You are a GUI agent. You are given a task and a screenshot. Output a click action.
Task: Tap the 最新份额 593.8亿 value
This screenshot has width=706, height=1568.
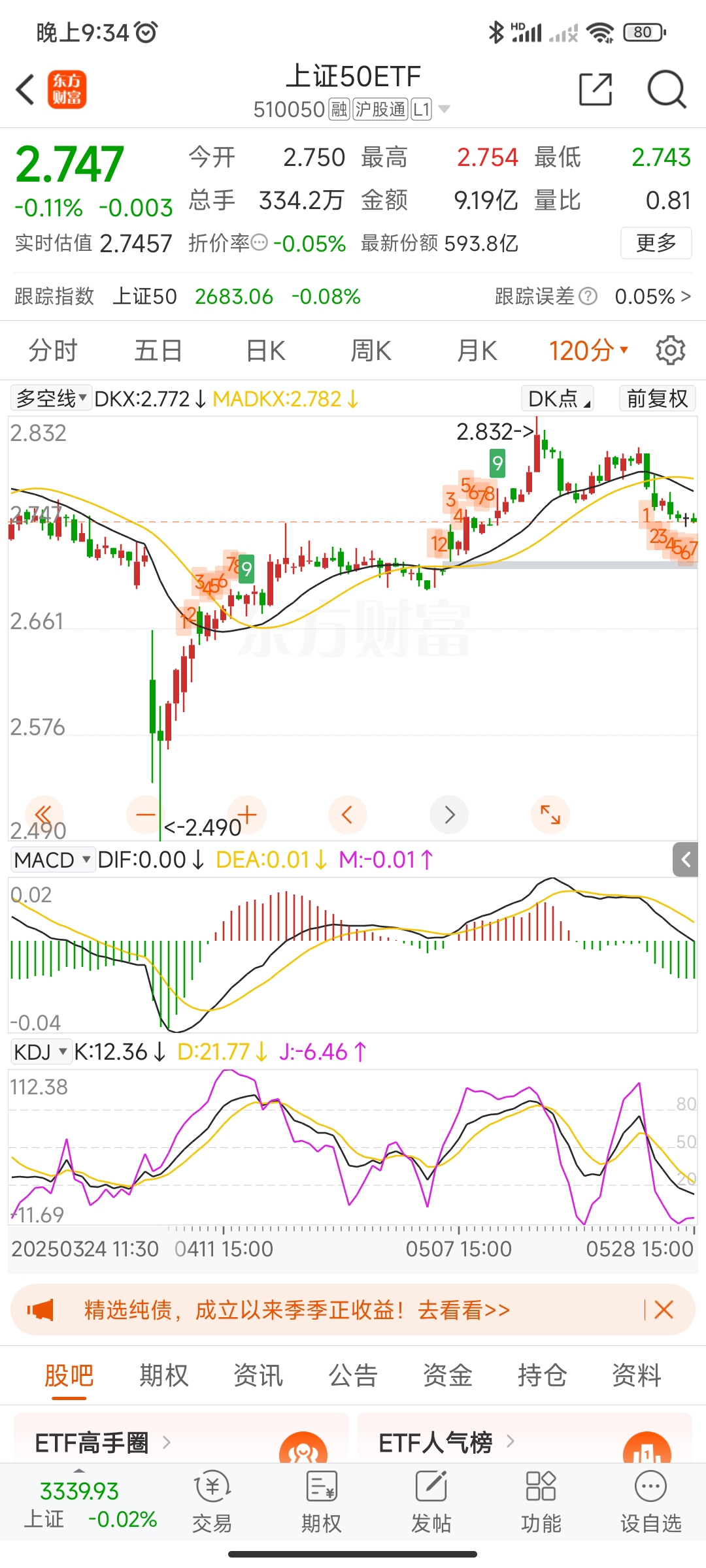(481, 243)
